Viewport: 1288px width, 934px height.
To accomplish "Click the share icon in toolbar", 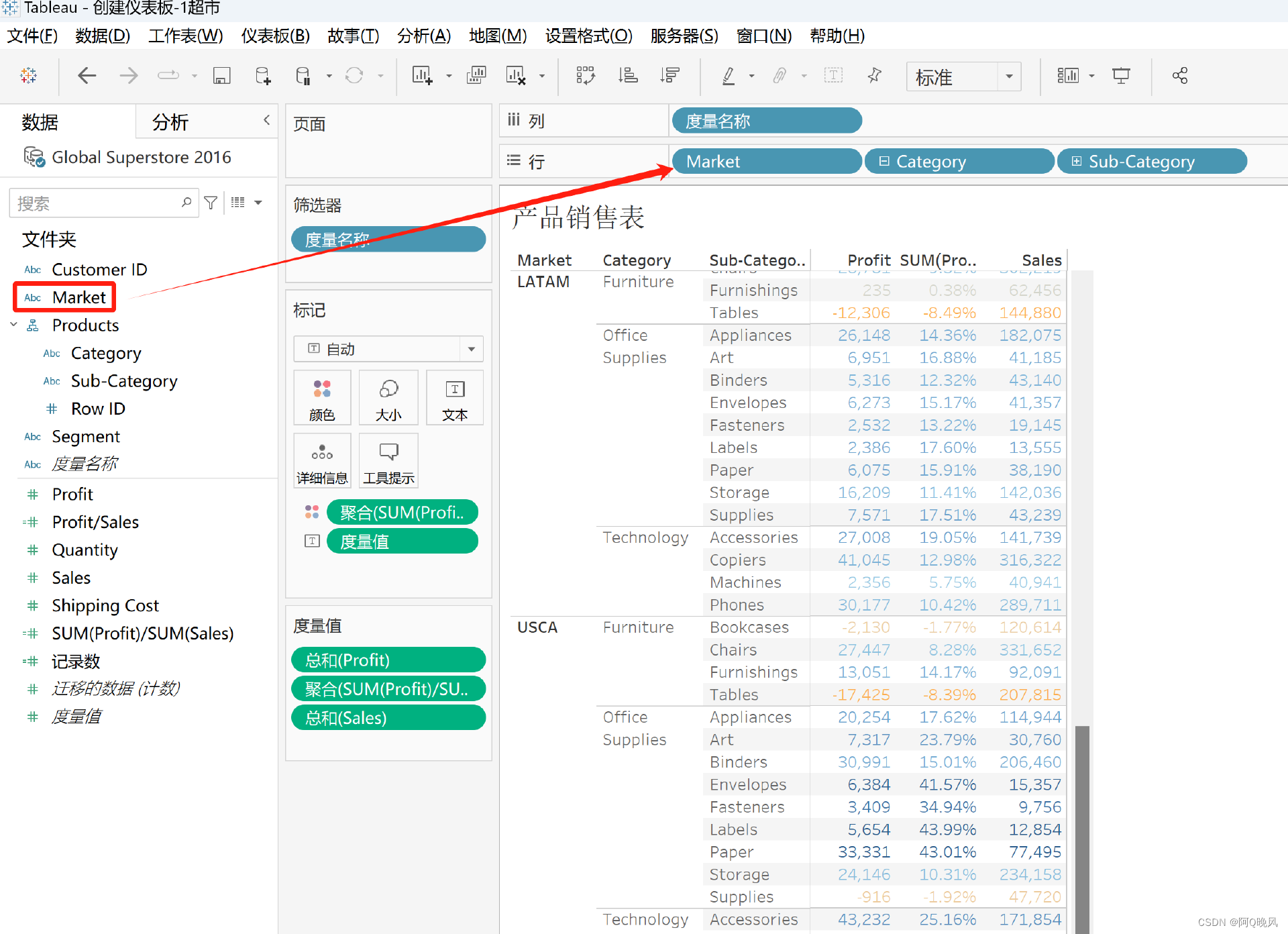I will tap(1180, 76).
